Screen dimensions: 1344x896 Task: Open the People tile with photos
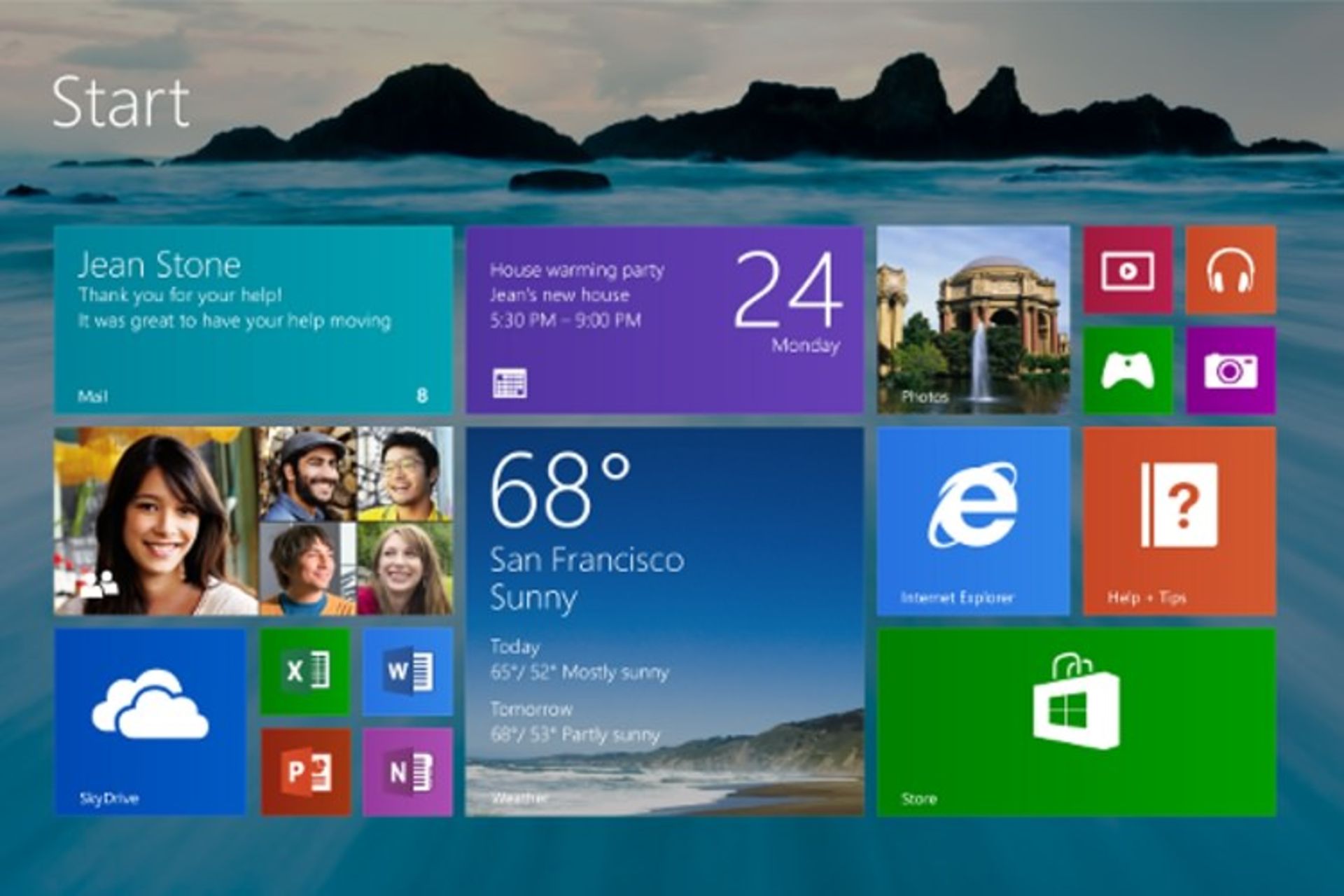(253, 521)
